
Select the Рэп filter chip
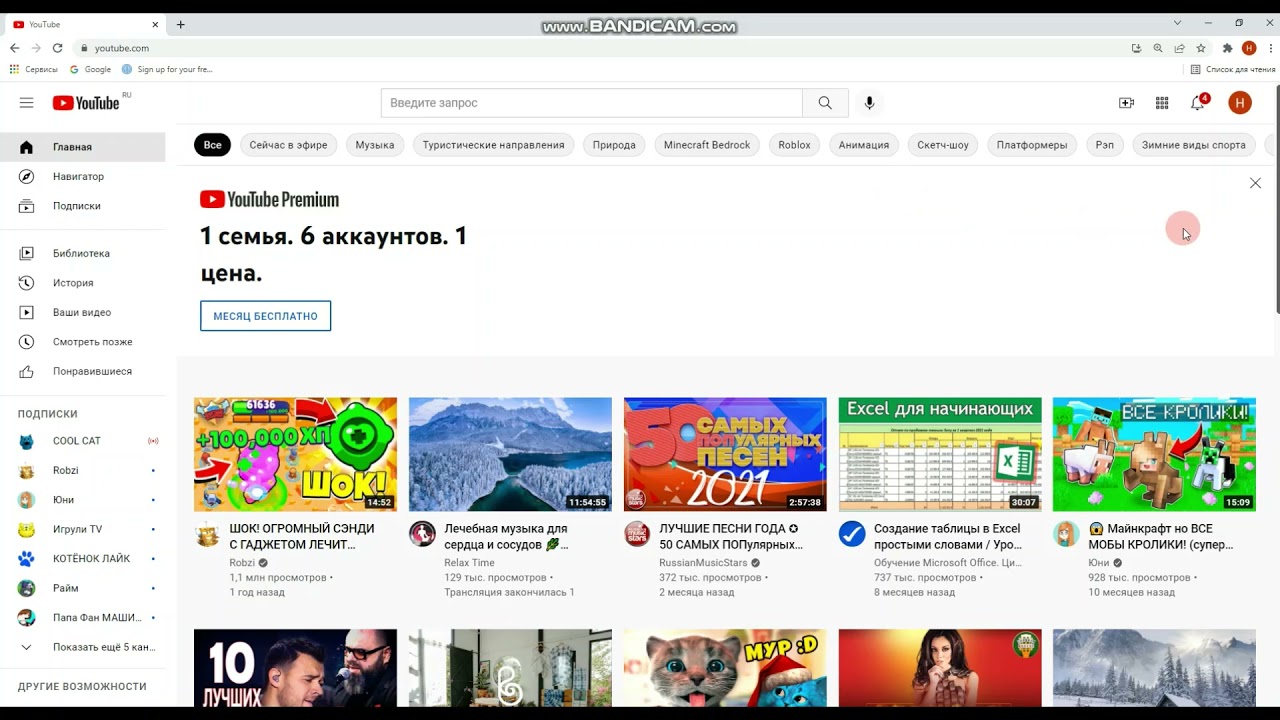pos(1105,145)
